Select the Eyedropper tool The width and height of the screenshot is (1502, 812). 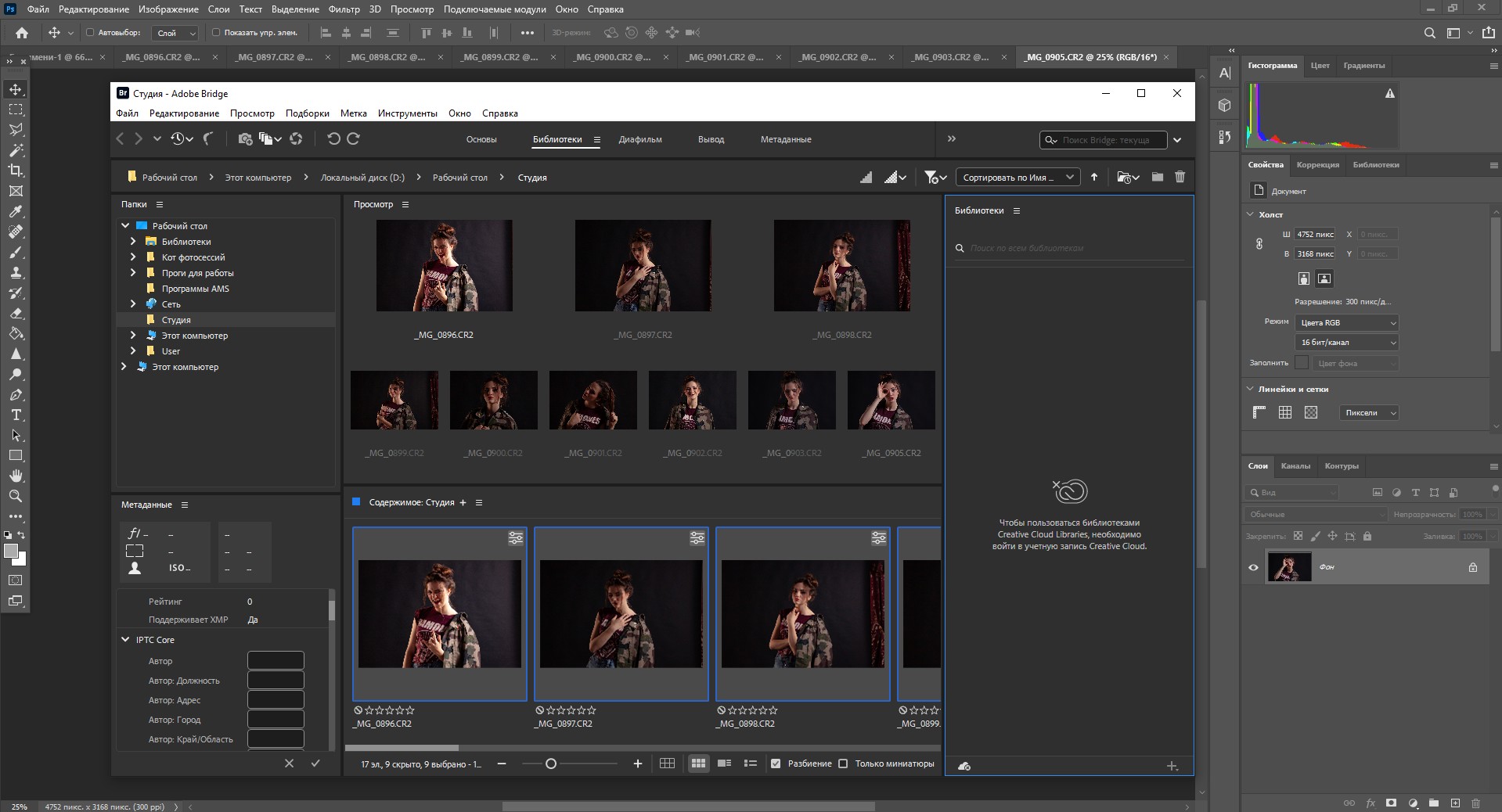coord(16,211)
